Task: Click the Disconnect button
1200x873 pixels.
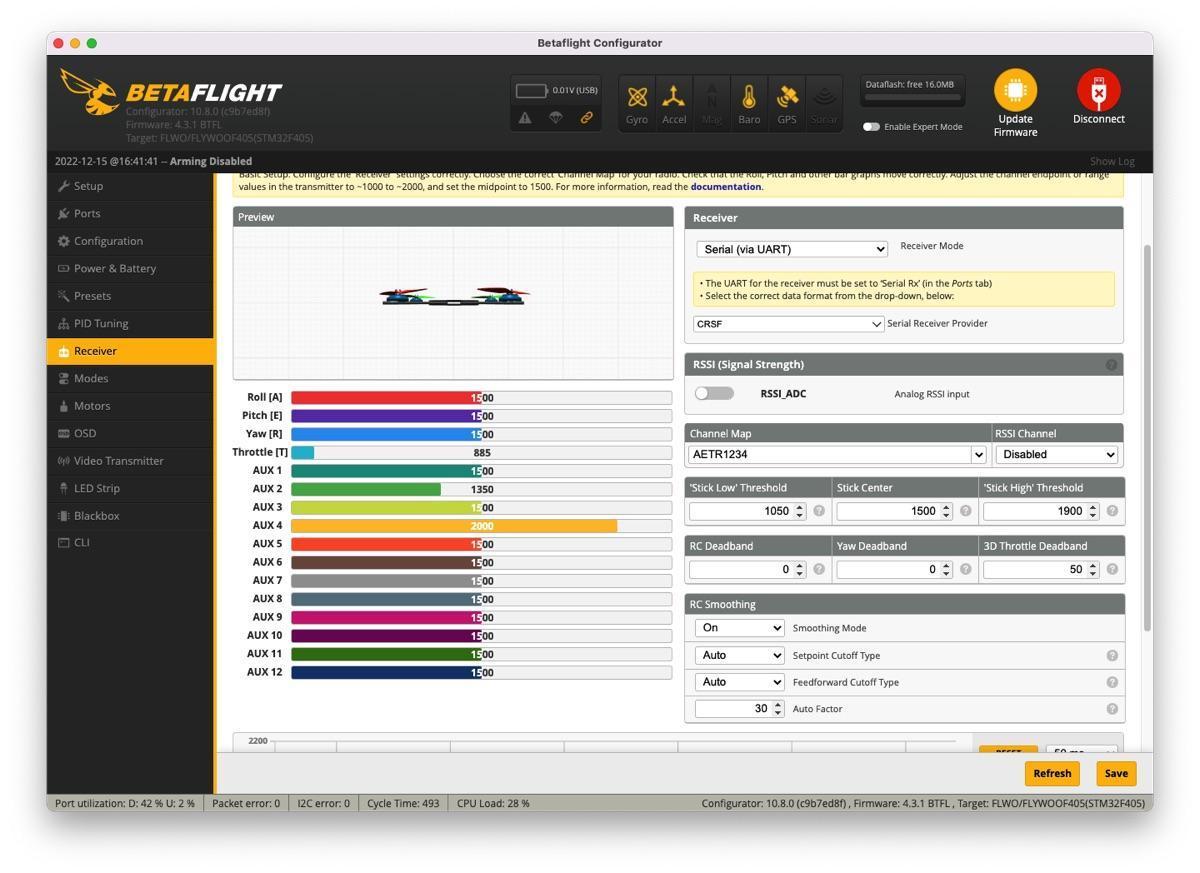Action: [x=1098, y=98]
